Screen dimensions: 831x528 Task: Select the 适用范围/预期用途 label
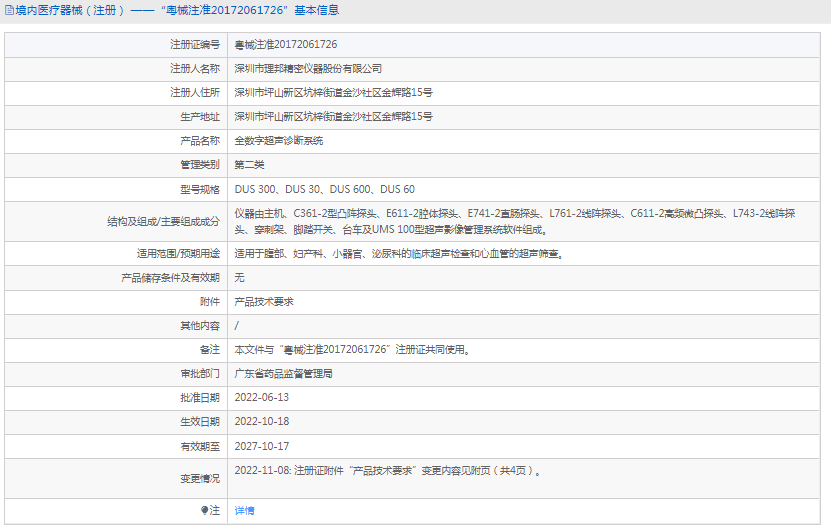pyautogui.click(x=178, y=253)
